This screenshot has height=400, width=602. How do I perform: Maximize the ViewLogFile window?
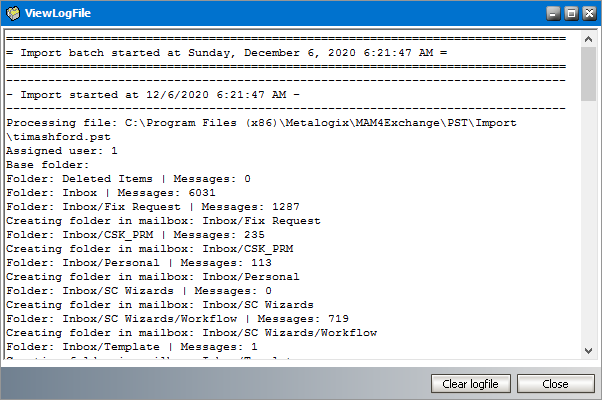569,13
